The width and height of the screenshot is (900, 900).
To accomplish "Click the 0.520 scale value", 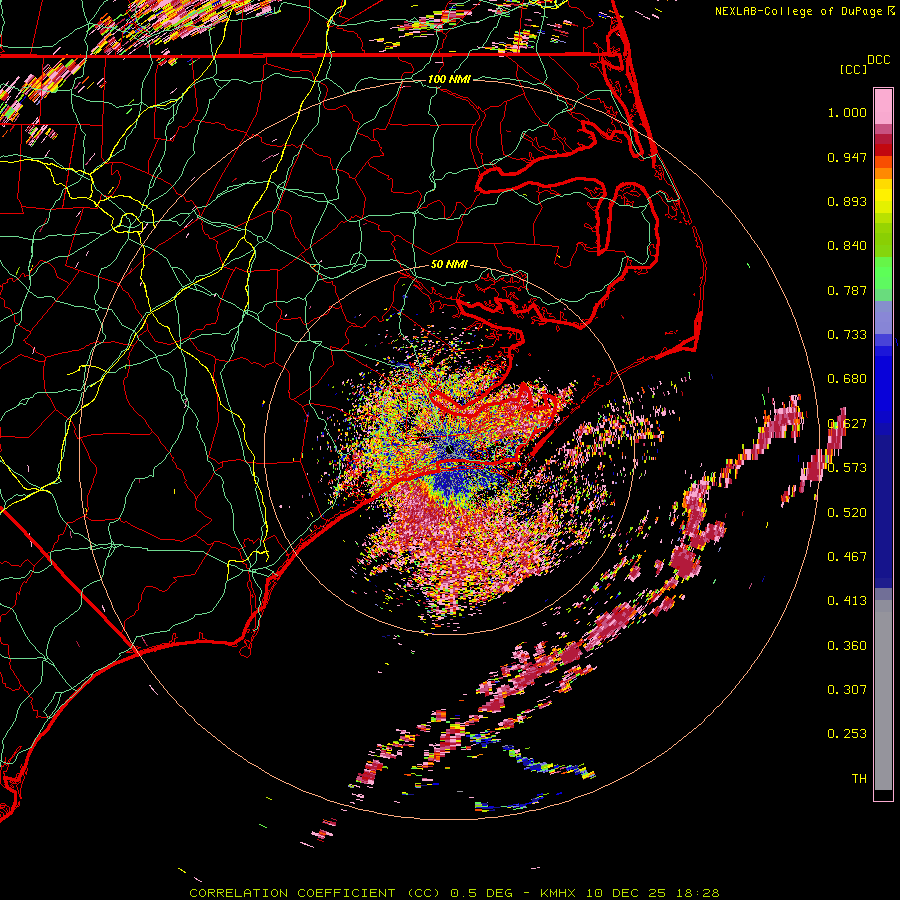I will coord(847,513).
